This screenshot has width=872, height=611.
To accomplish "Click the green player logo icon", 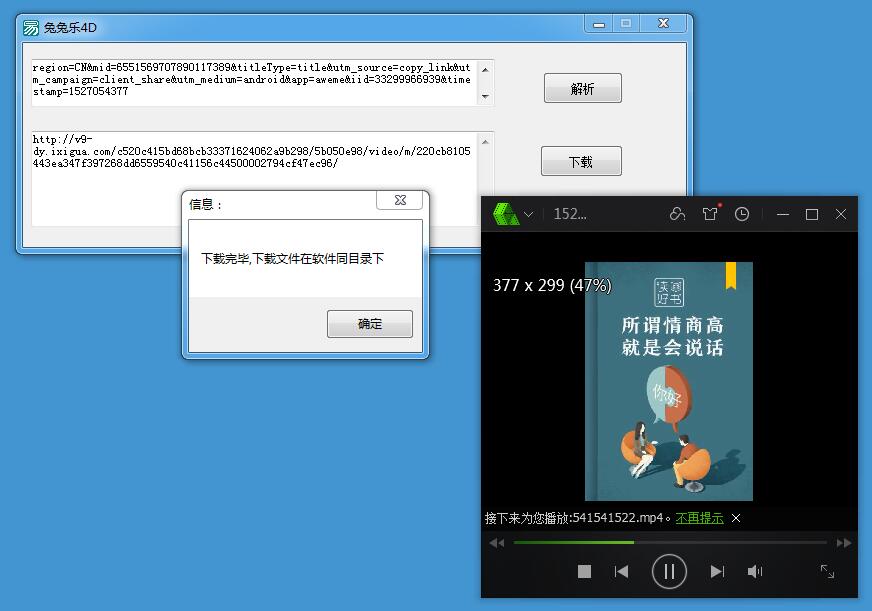I will tap(506, 214).
